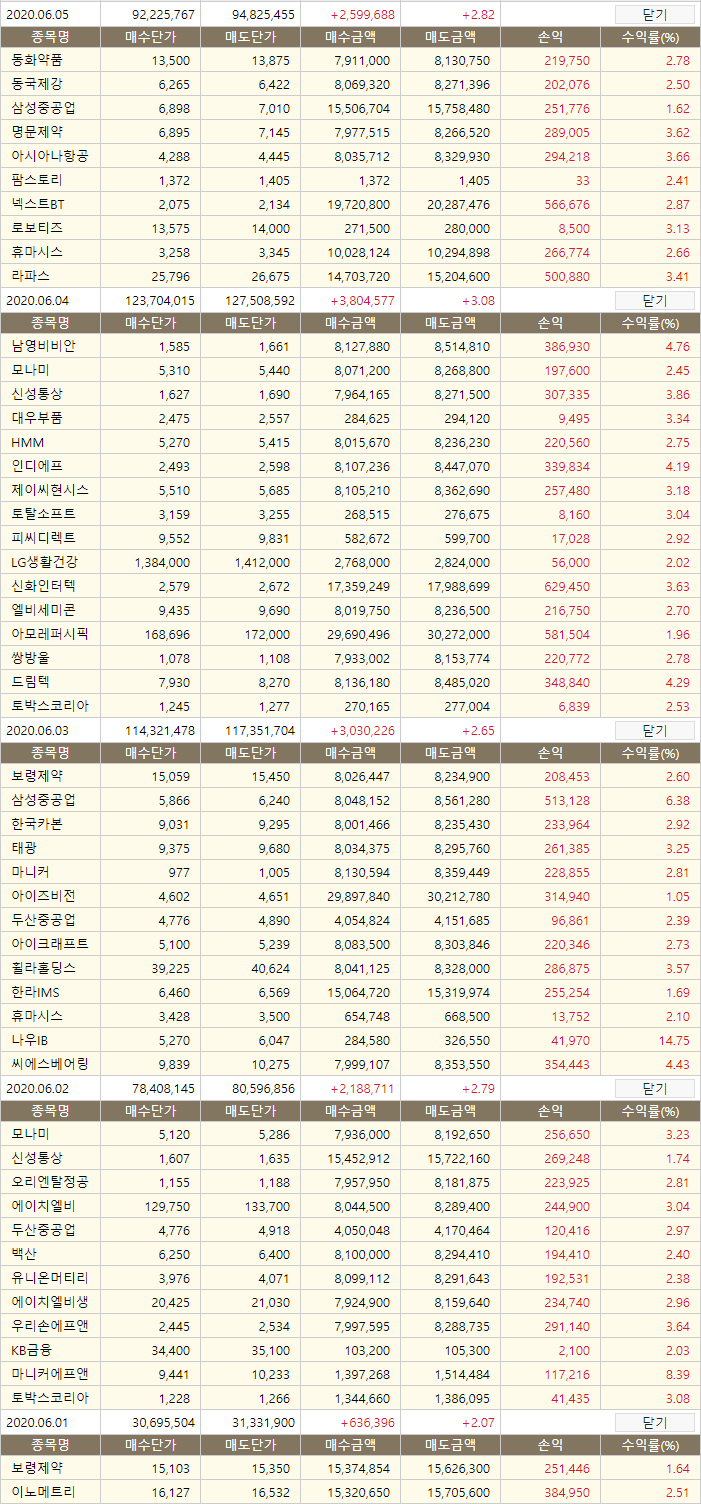Click daily profit total +3,804,577
Image resolution: width=701 pixels, height=1504 pixels.
coord(362,301)
